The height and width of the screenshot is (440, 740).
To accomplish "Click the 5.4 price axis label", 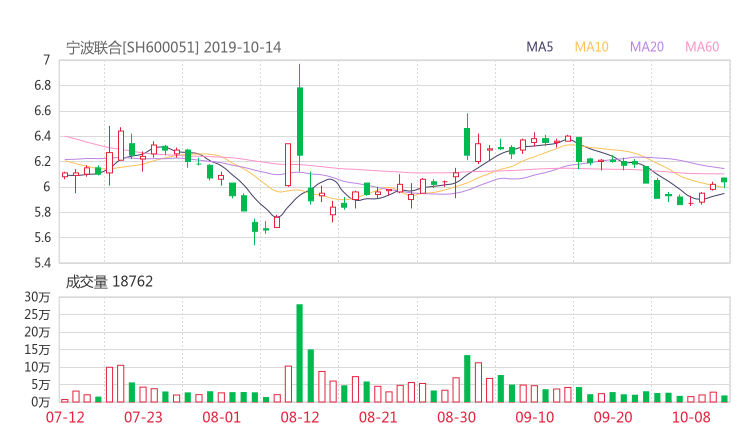I will coord(40,263).
